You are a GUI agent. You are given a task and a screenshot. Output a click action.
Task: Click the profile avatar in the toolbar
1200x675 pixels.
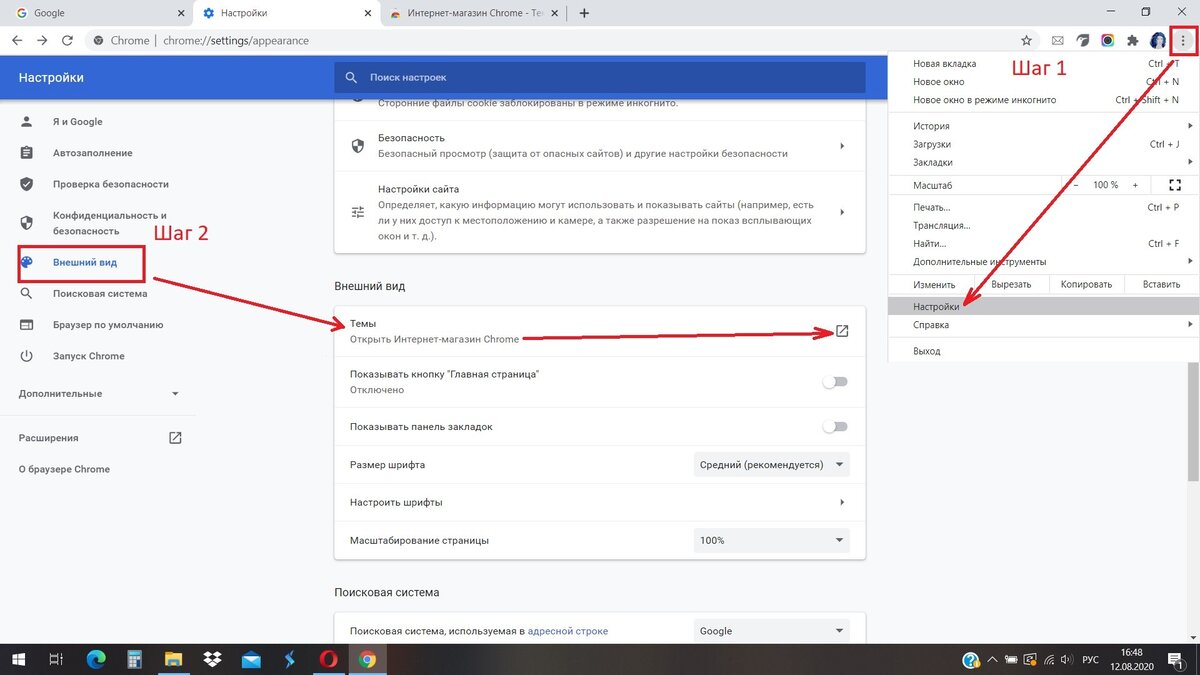[x=1157, y=40]
